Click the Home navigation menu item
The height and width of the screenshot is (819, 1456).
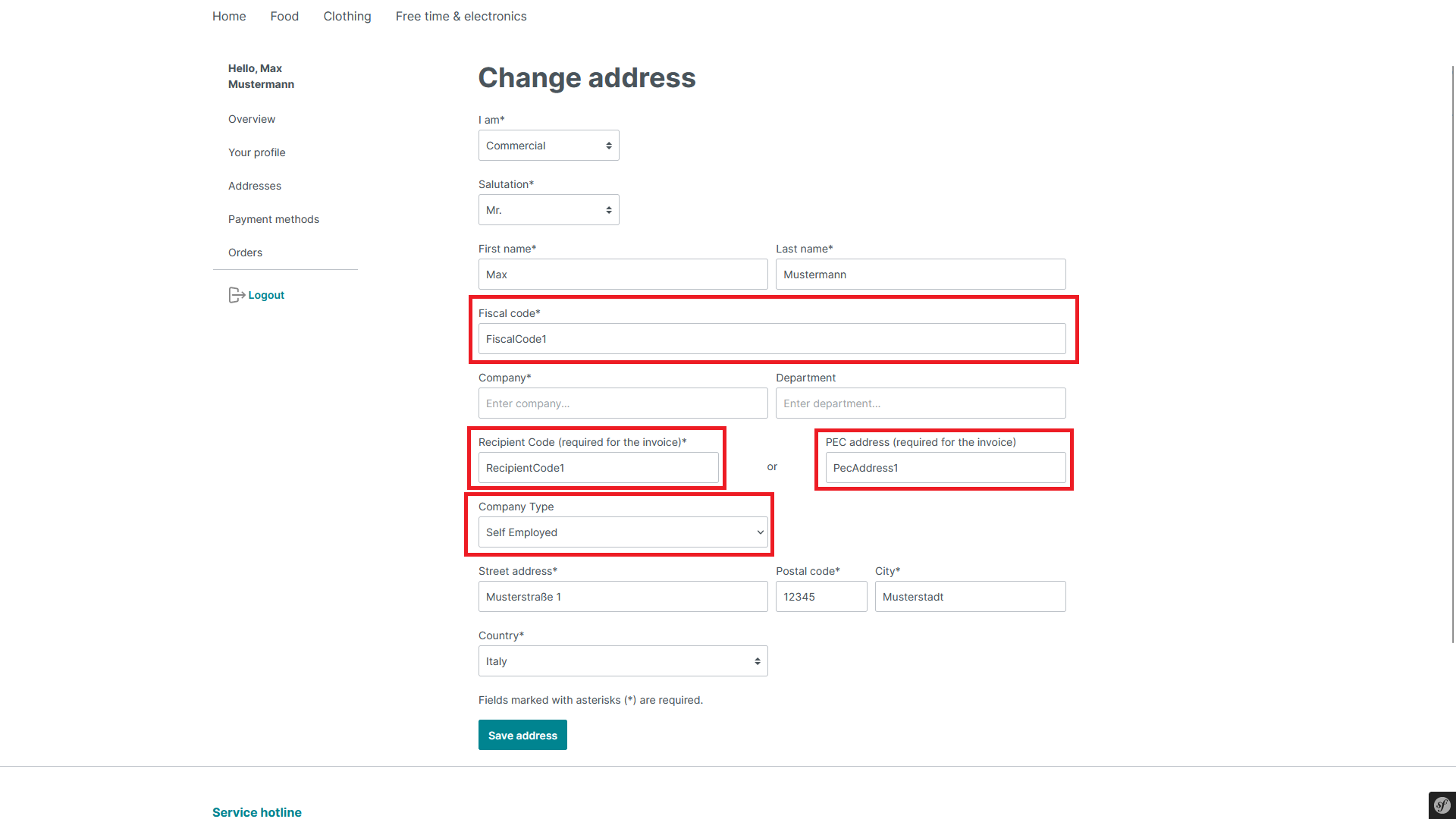click(229, 16)
